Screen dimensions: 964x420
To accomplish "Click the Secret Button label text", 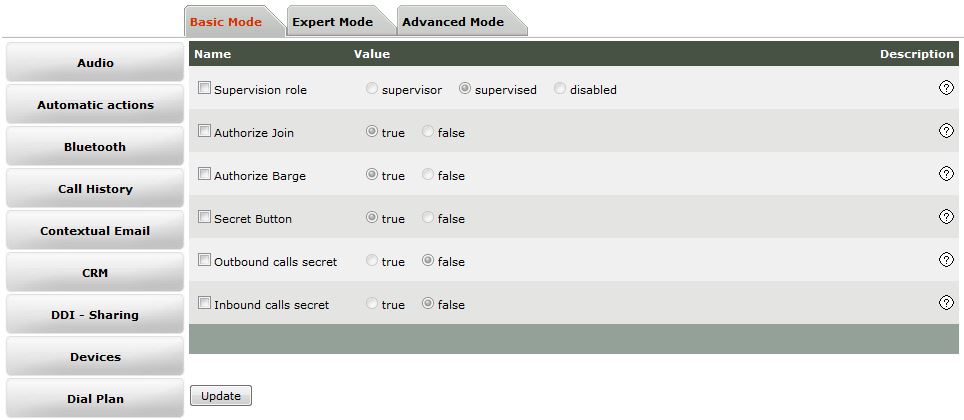I will [x=253, y=219].
